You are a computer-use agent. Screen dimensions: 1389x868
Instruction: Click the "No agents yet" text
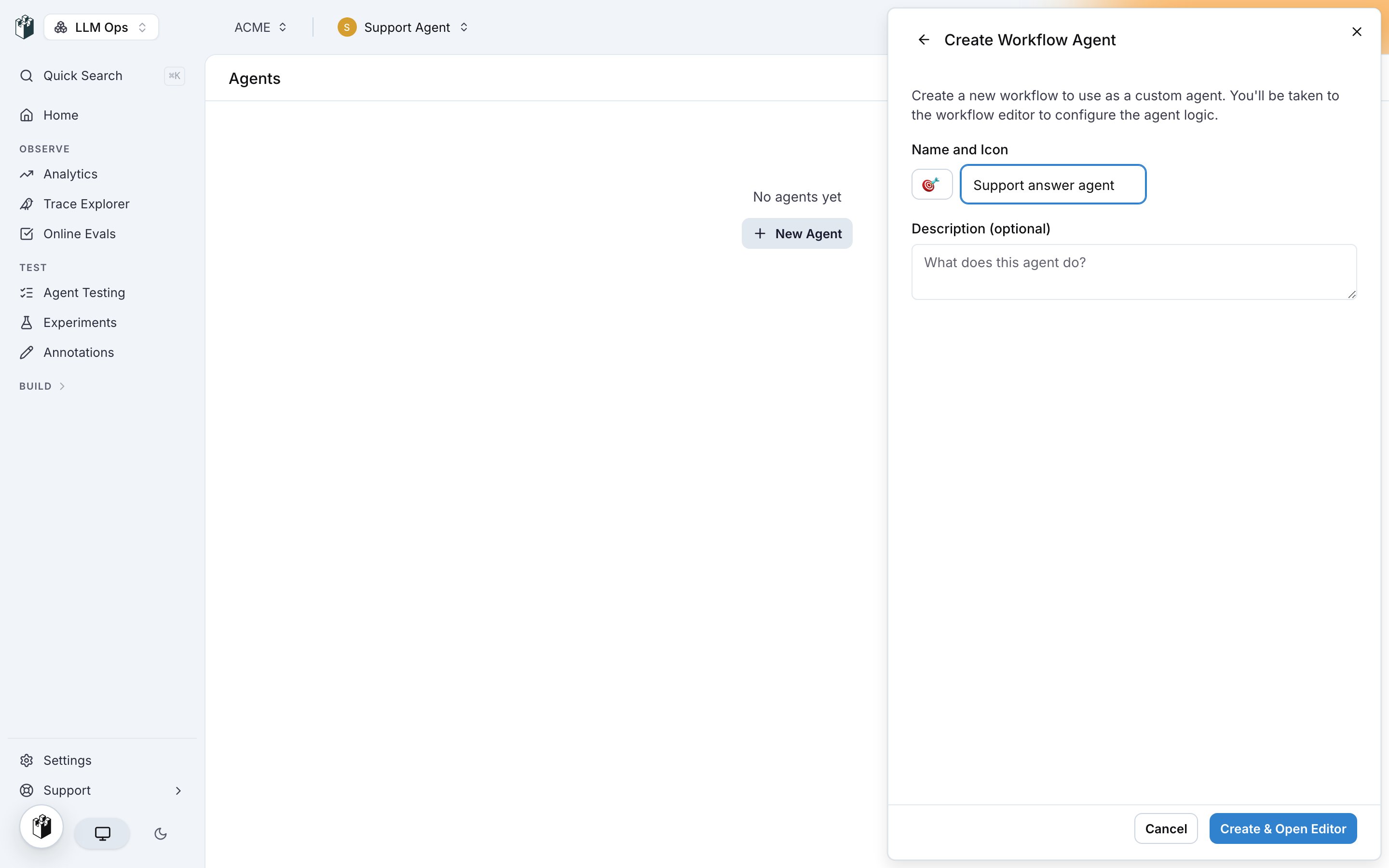pos(797,197)
